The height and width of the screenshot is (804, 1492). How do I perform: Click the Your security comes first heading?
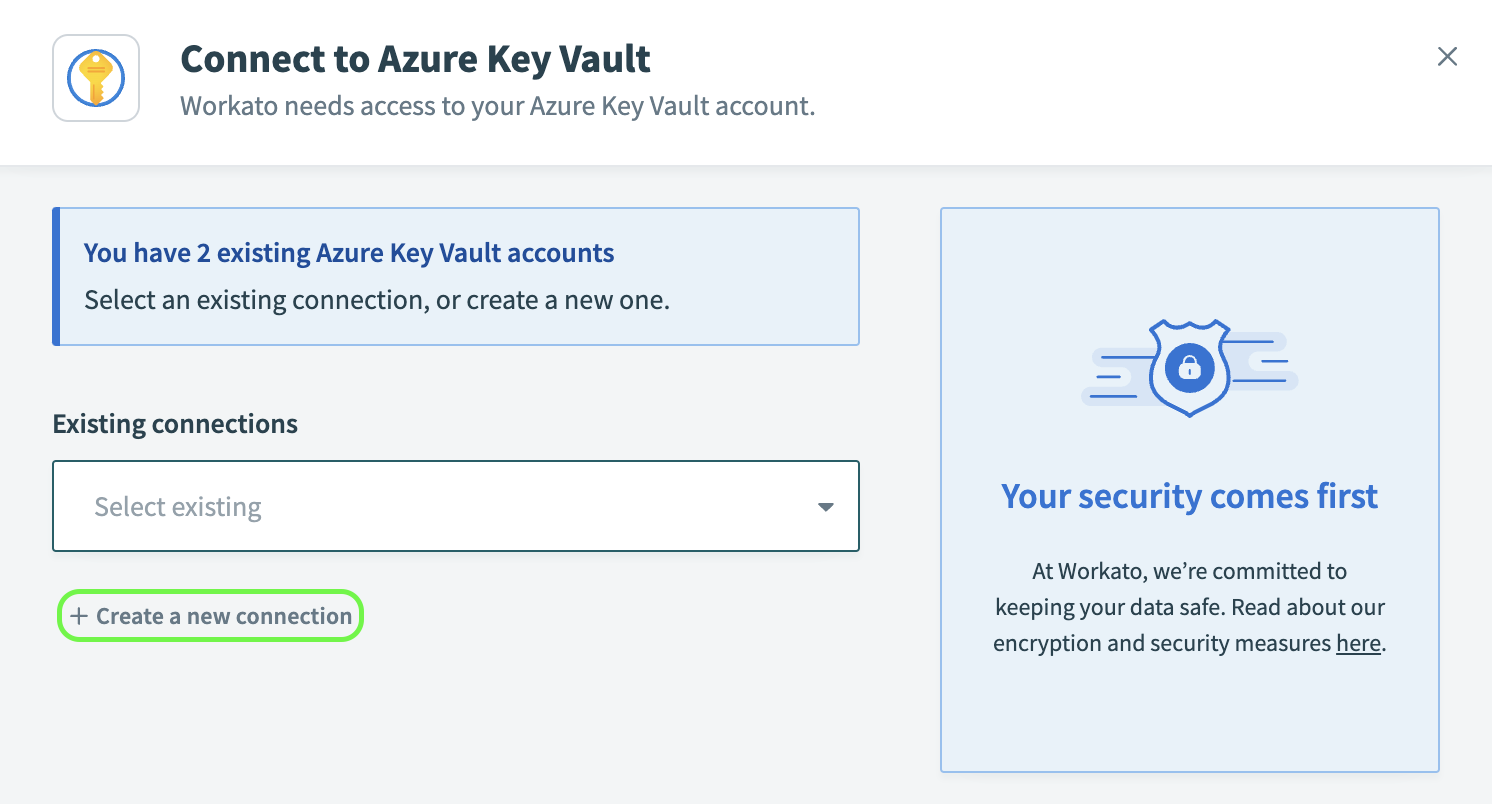click(x=1188, y=495)
